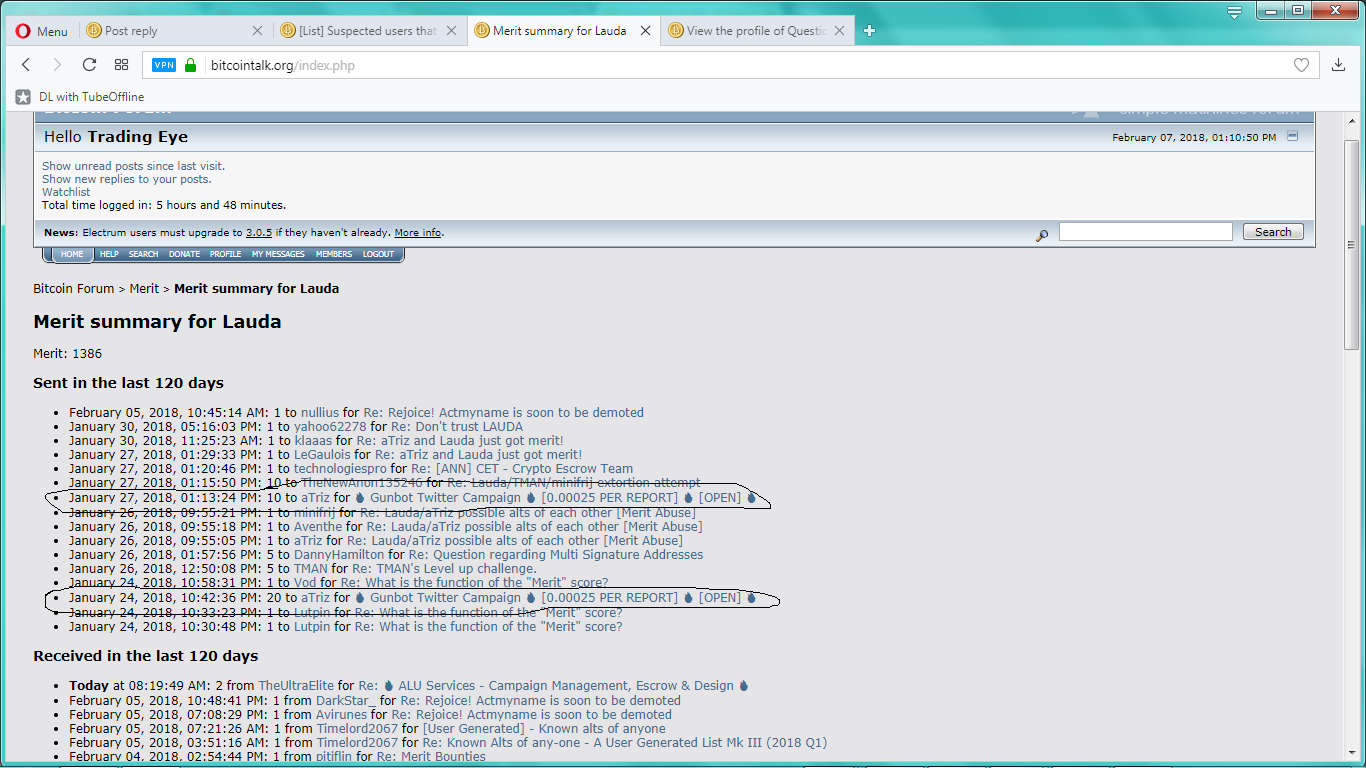Open the Electrum 3.0.5 upgrade link
Viewport: 1366px width, 768px height.
(x=259, y=232)
